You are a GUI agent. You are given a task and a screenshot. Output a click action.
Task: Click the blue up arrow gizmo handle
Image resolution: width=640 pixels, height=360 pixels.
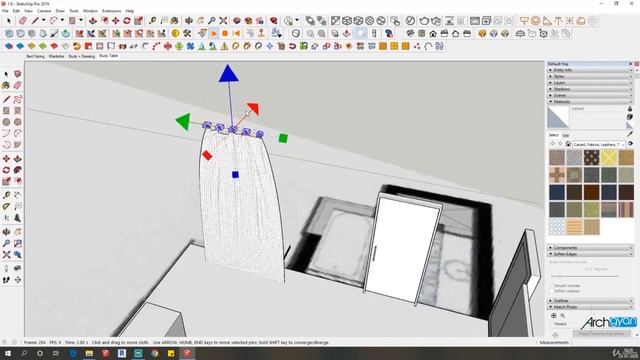point(228,74)
